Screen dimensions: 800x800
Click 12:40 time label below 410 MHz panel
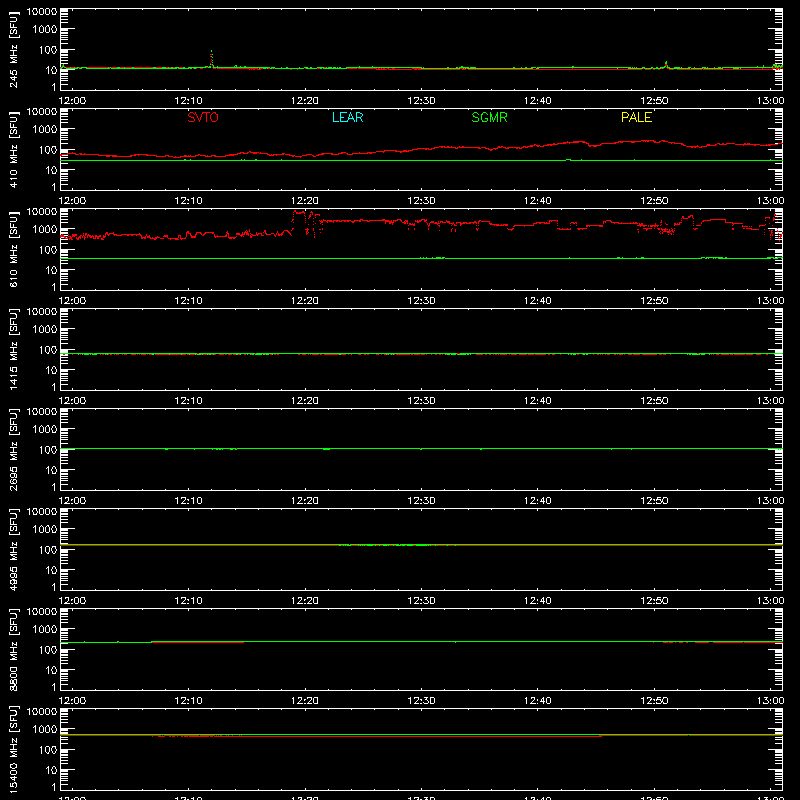point(538,201)
